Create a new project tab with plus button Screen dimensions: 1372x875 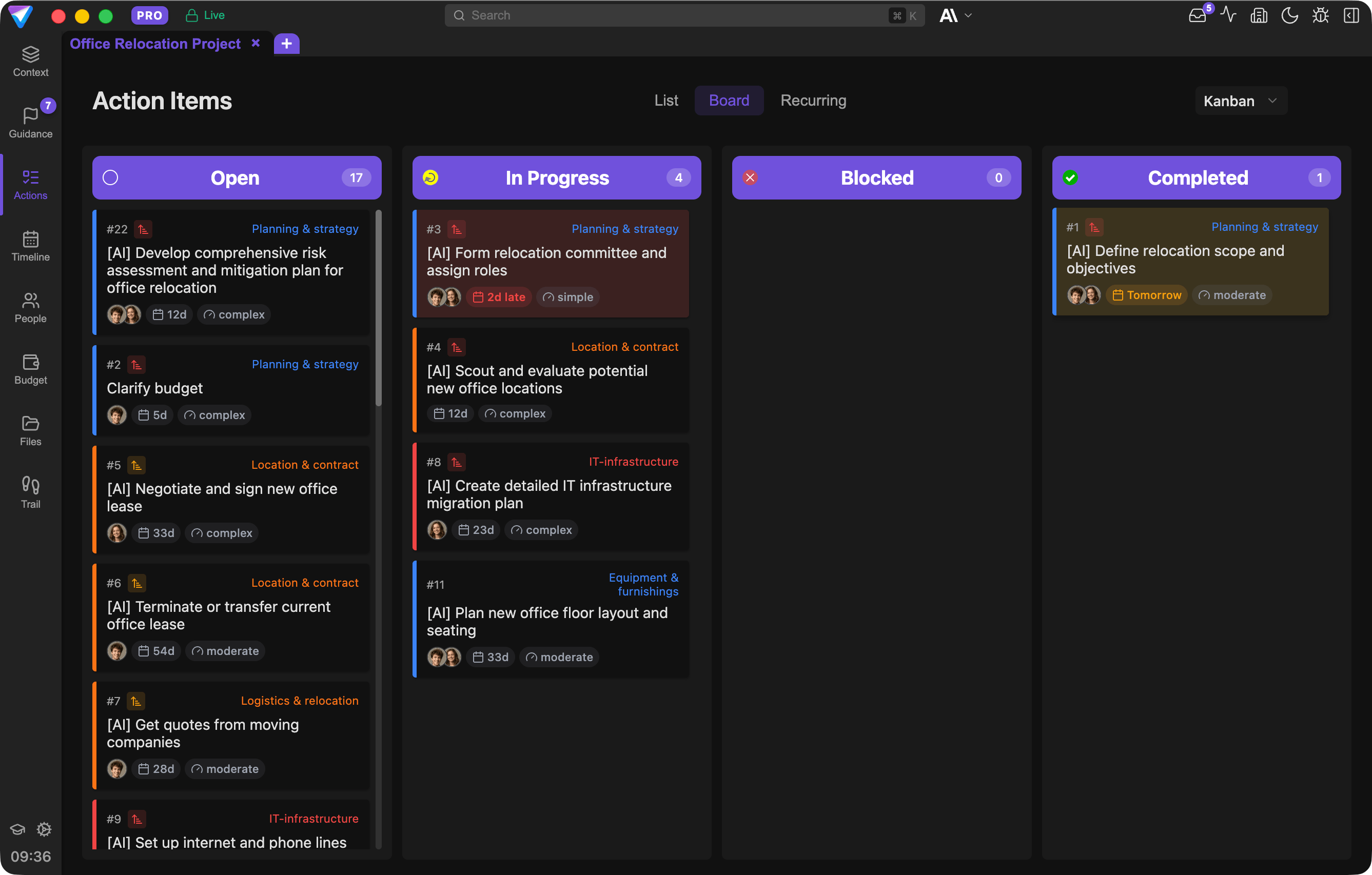(x=287, y=43)
